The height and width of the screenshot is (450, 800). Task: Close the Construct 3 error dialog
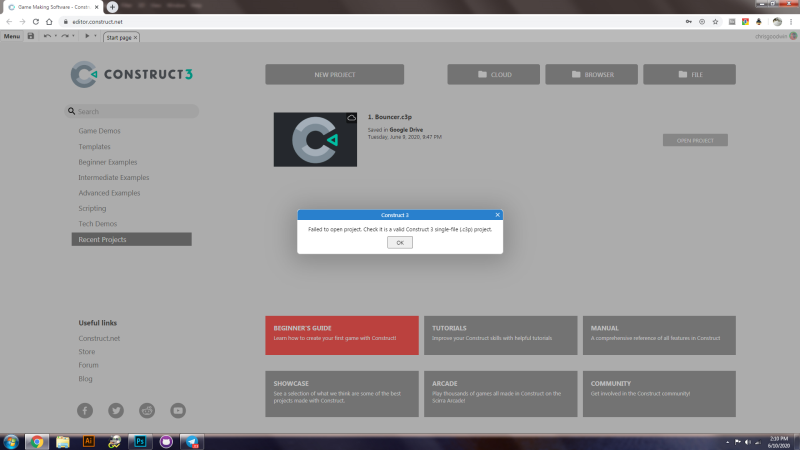point(497,215)
